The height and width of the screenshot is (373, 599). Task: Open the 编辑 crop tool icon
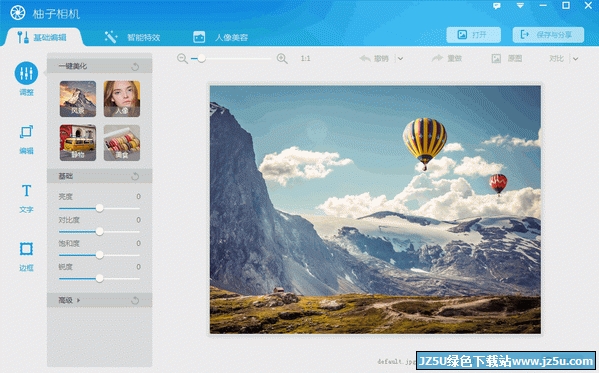point(26,132)
